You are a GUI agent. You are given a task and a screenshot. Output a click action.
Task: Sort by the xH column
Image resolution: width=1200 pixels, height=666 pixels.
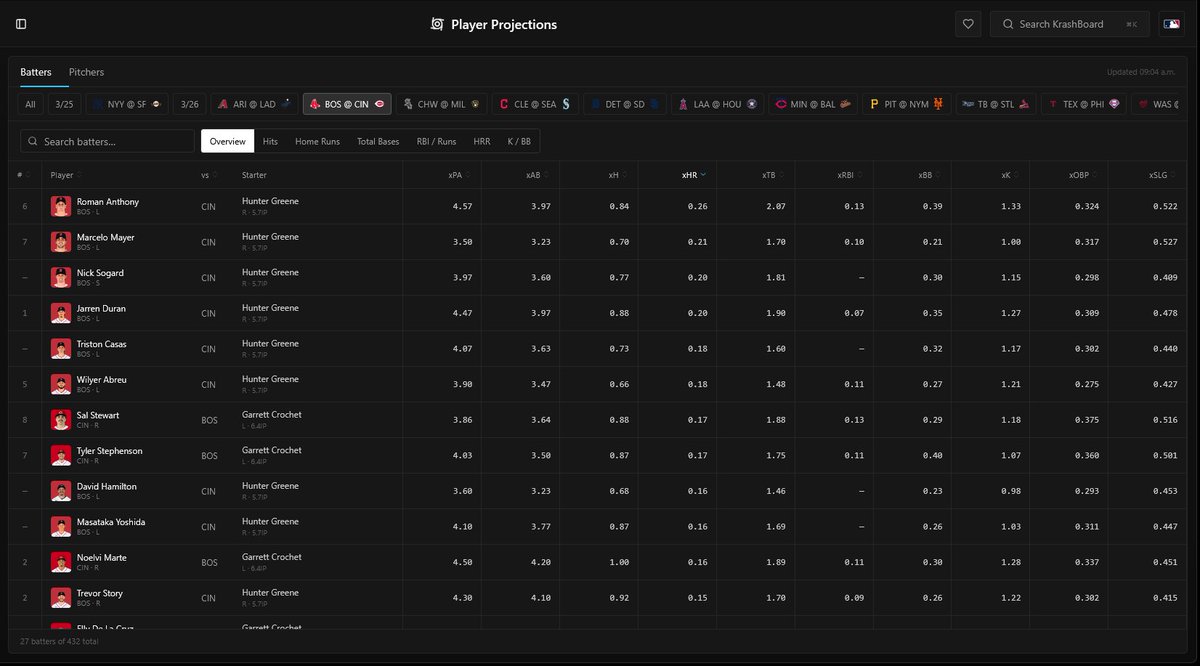[x=619, y=175]
